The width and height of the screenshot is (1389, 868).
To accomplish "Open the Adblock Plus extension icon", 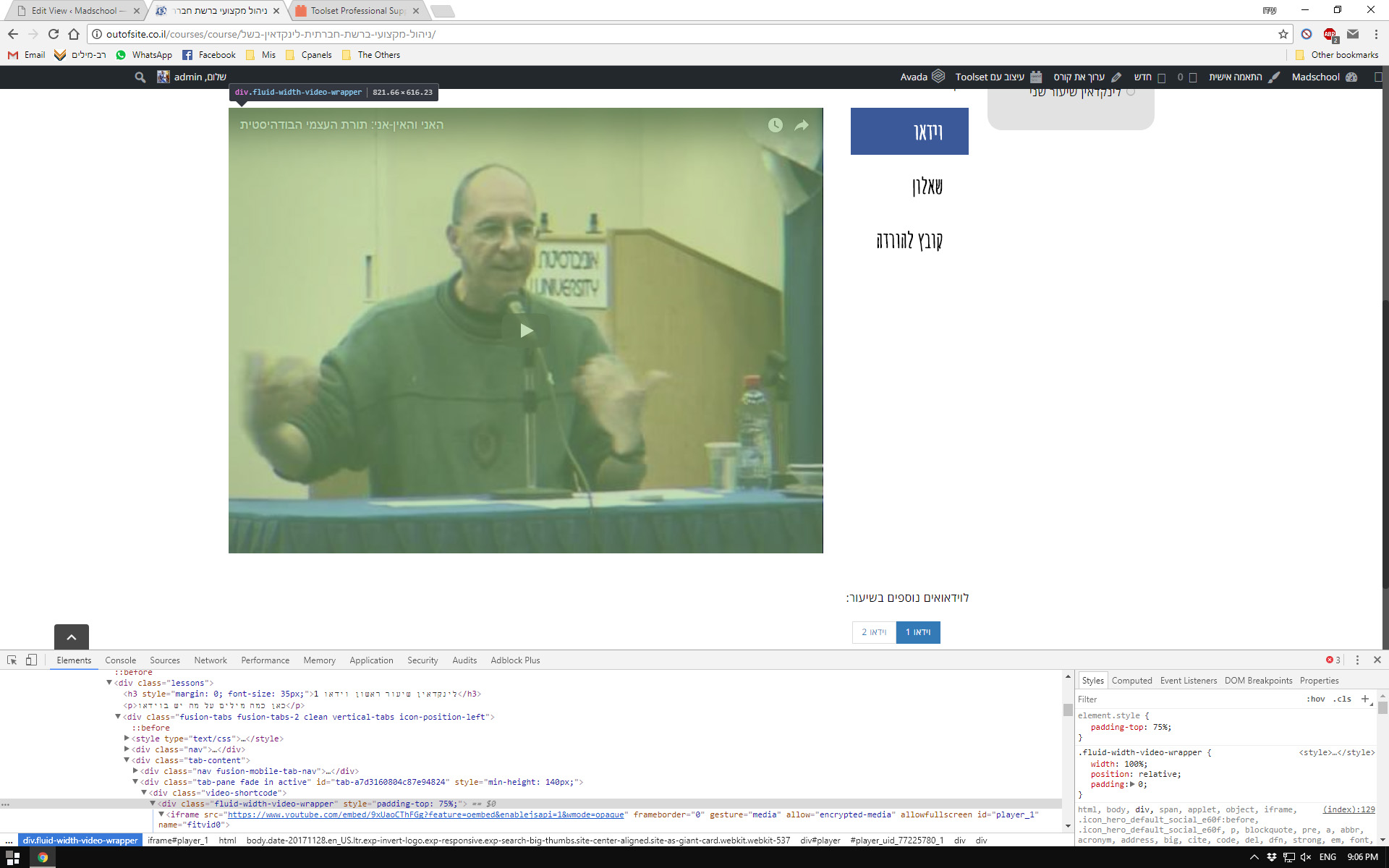I will click(1330, 34).
